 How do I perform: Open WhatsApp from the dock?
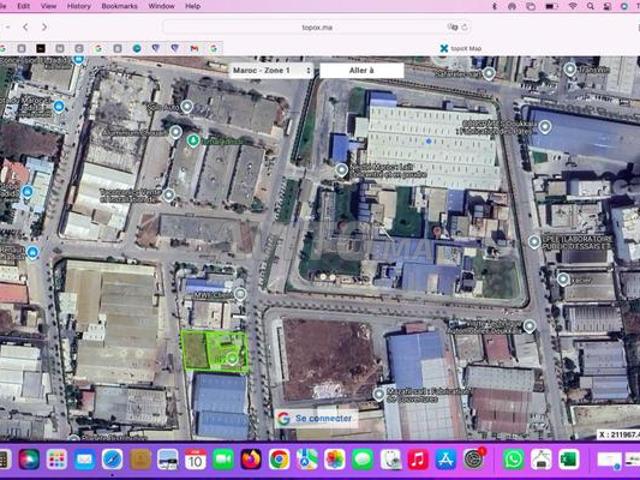(513, 459)
